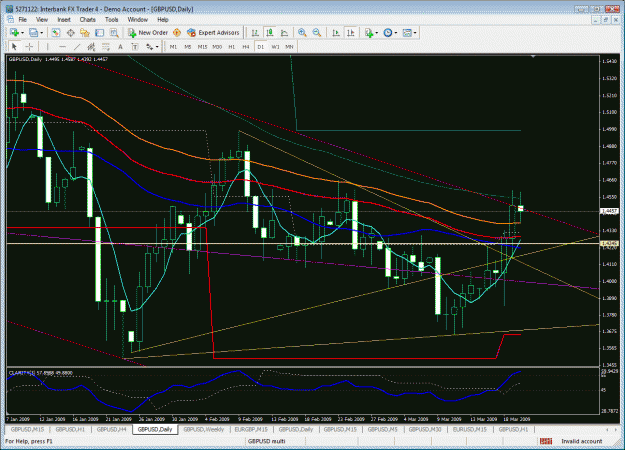Image resolution: width=625 pixels, height=450 pixels.
Task: Click the document icon beside File menu
Action: [10, 20]
